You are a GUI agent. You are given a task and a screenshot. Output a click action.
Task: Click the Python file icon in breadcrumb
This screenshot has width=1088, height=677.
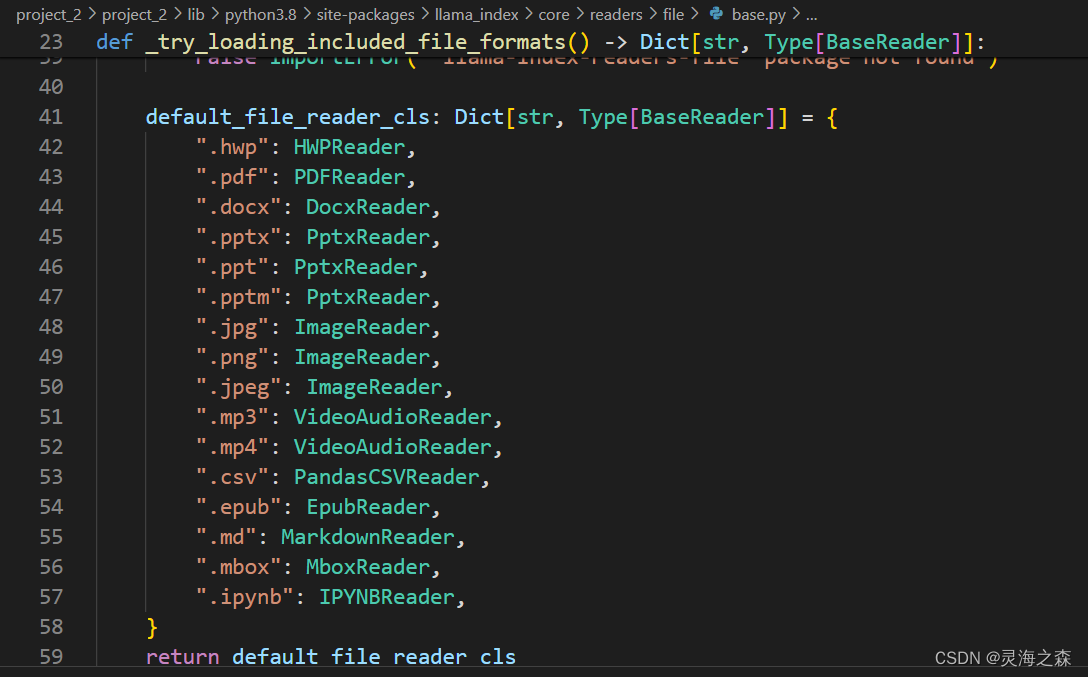pyautogui.click(x=717, y=14)
